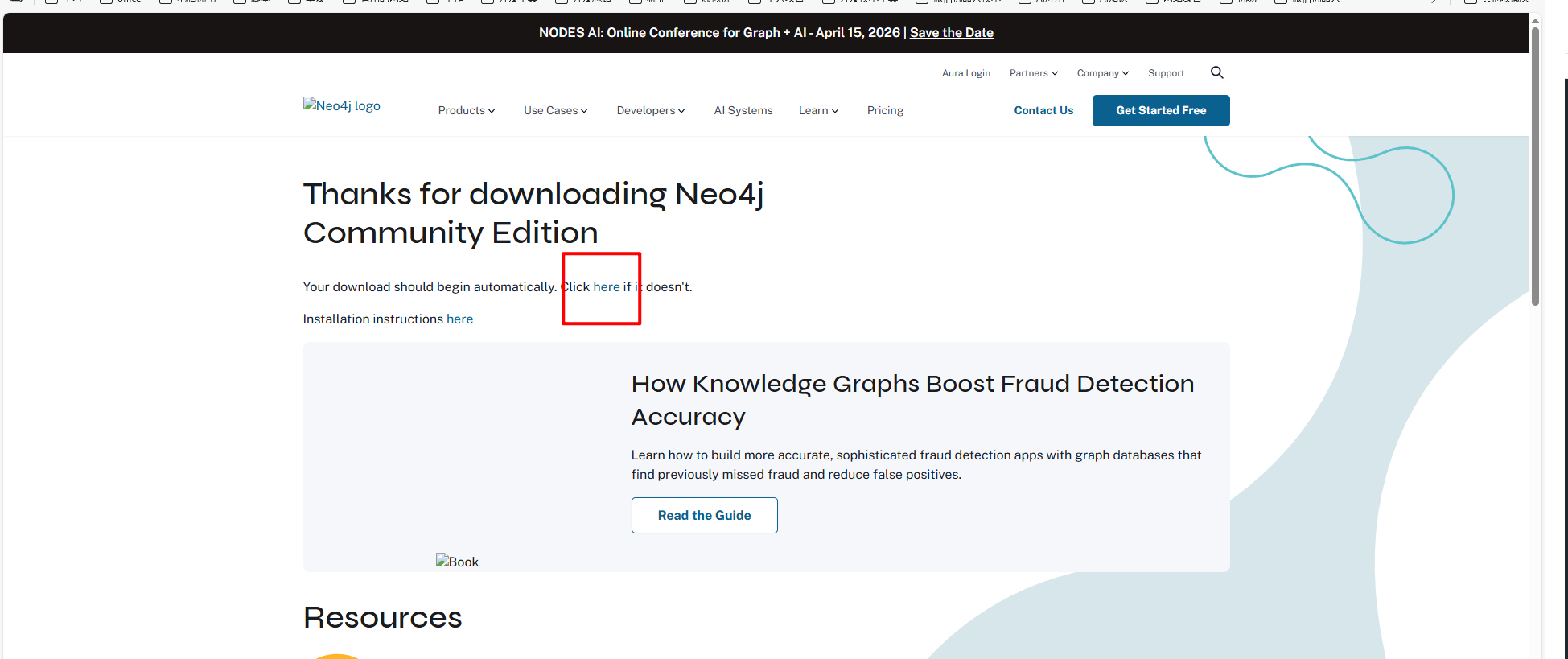
Task: Click the NODES AI conference banner text
Action: coord(719,32)
